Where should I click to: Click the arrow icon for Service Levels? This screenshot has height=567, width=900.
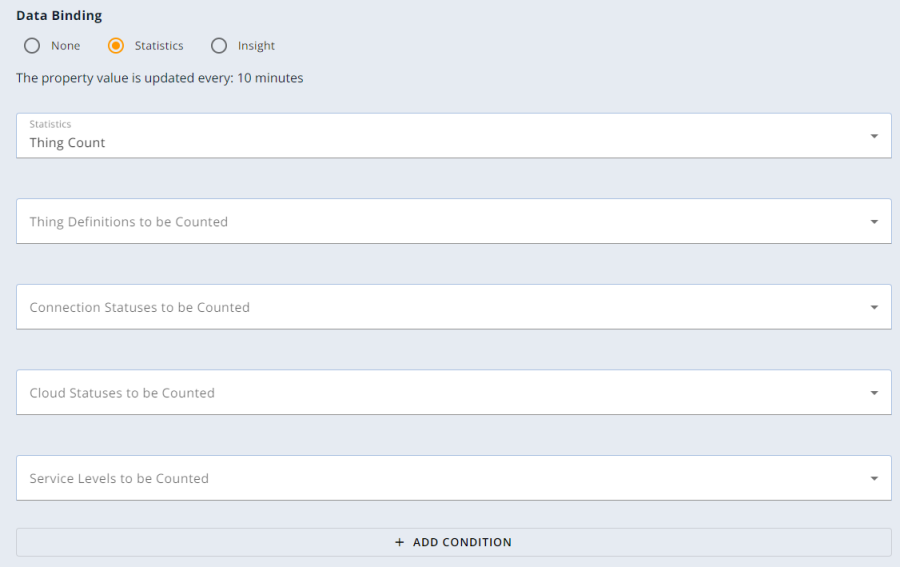(874, 478)
